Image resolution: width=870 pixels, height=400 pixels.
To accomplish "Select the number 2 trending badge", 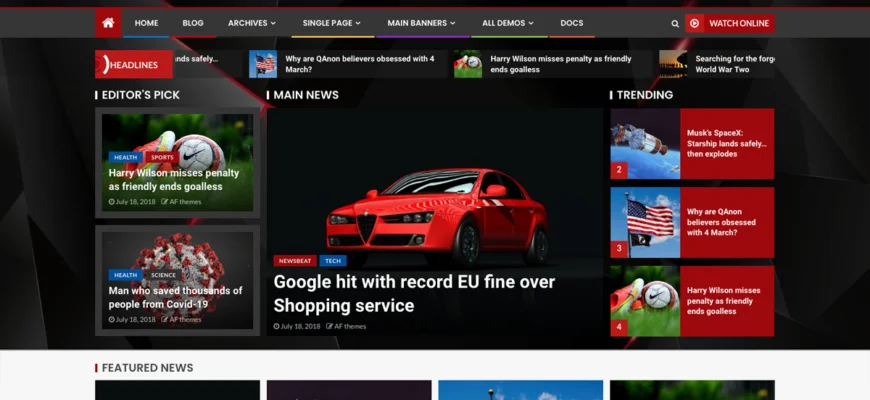I will click(x=619, y=170).
